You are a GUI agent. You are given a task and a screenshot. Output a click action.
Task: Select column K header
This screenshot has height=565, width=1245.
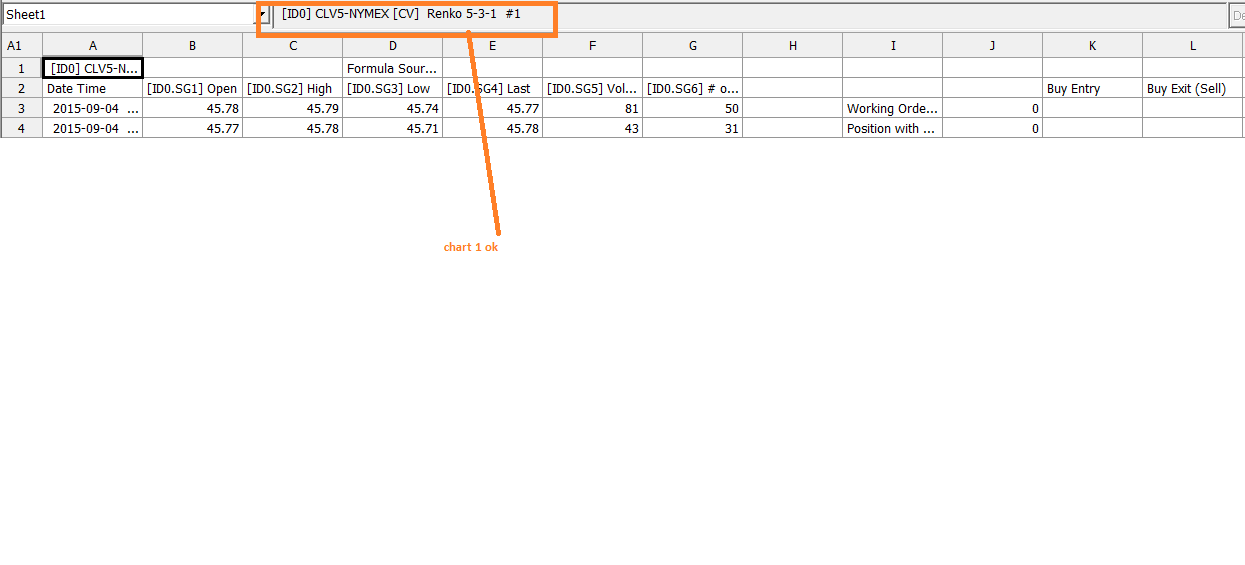click(1093, 46)
